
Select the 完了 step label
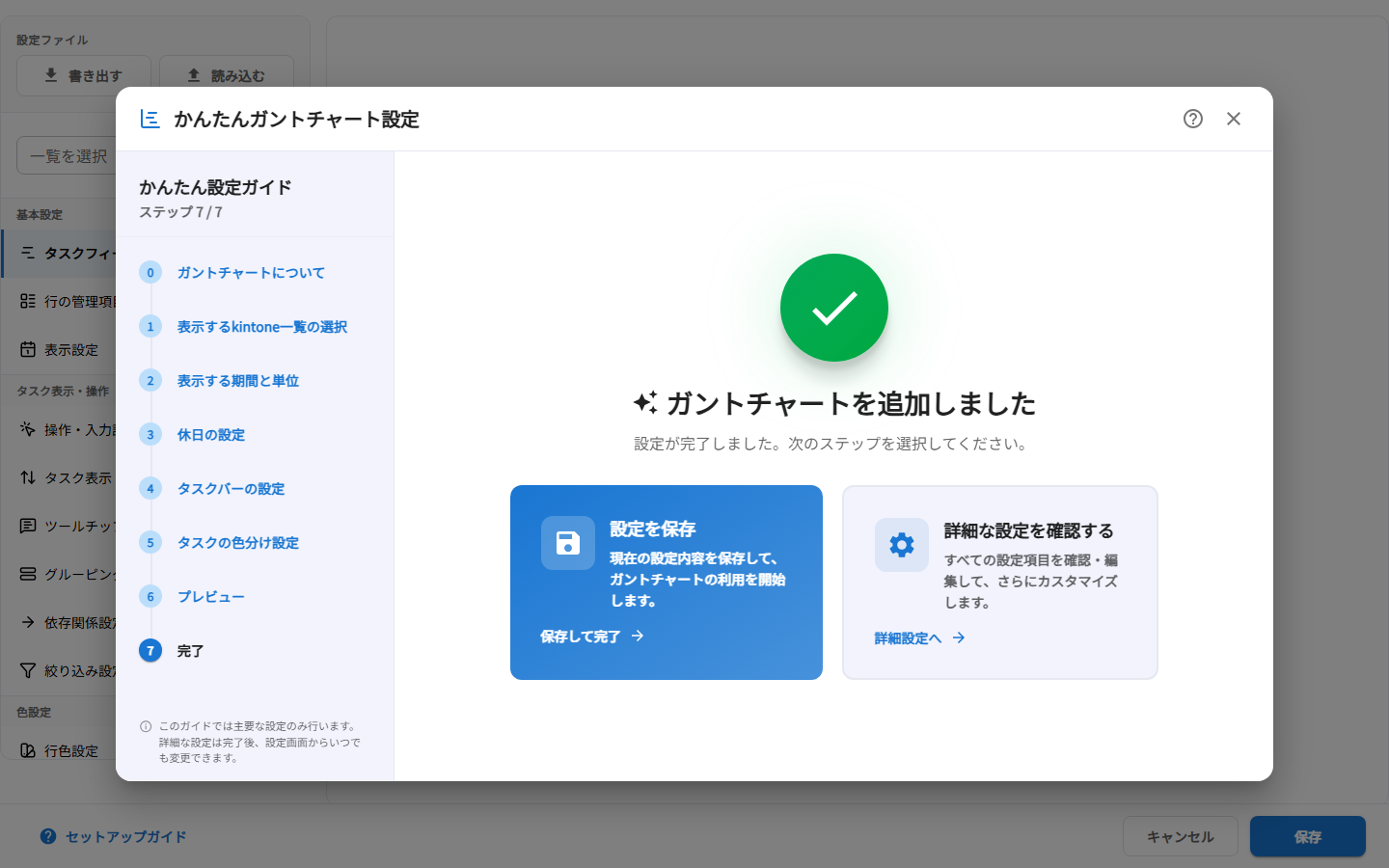tap(190, 651)
